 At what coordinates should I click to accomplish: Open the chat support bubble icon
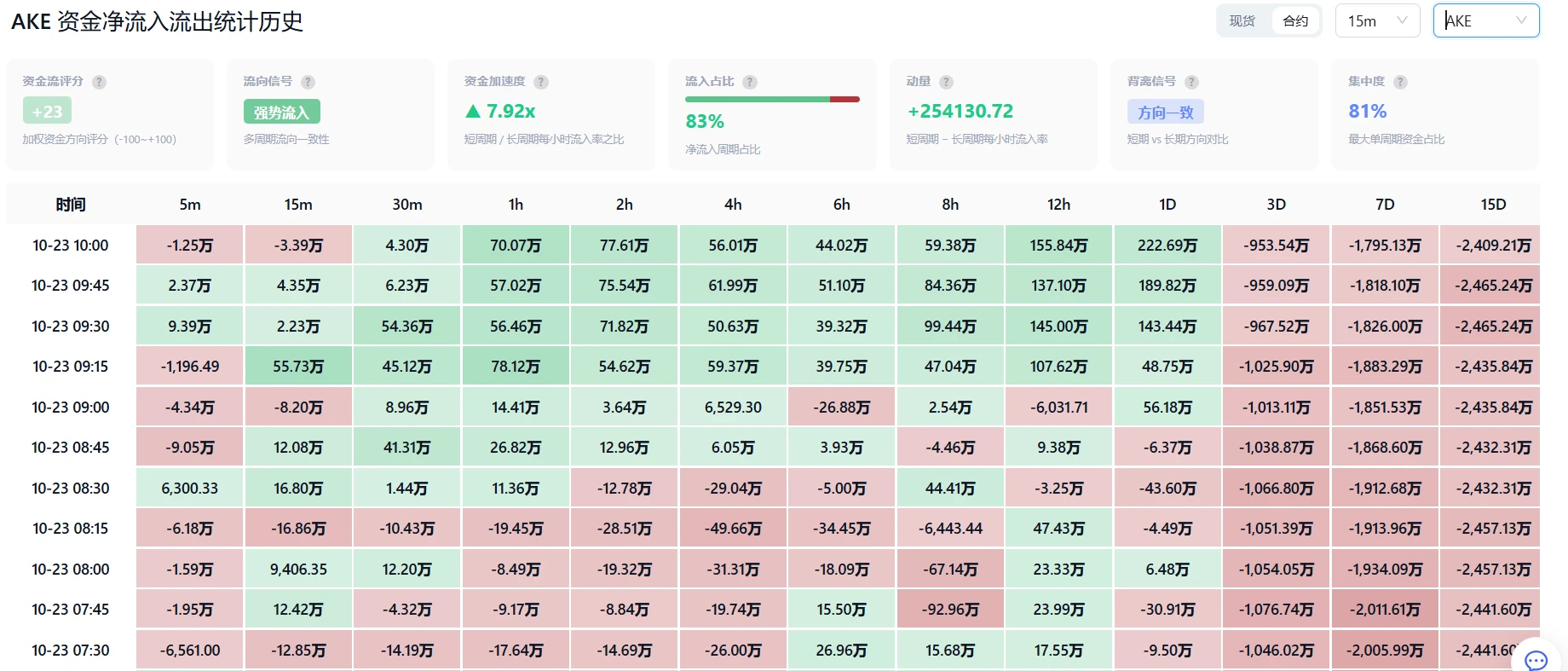(1536, 659)
